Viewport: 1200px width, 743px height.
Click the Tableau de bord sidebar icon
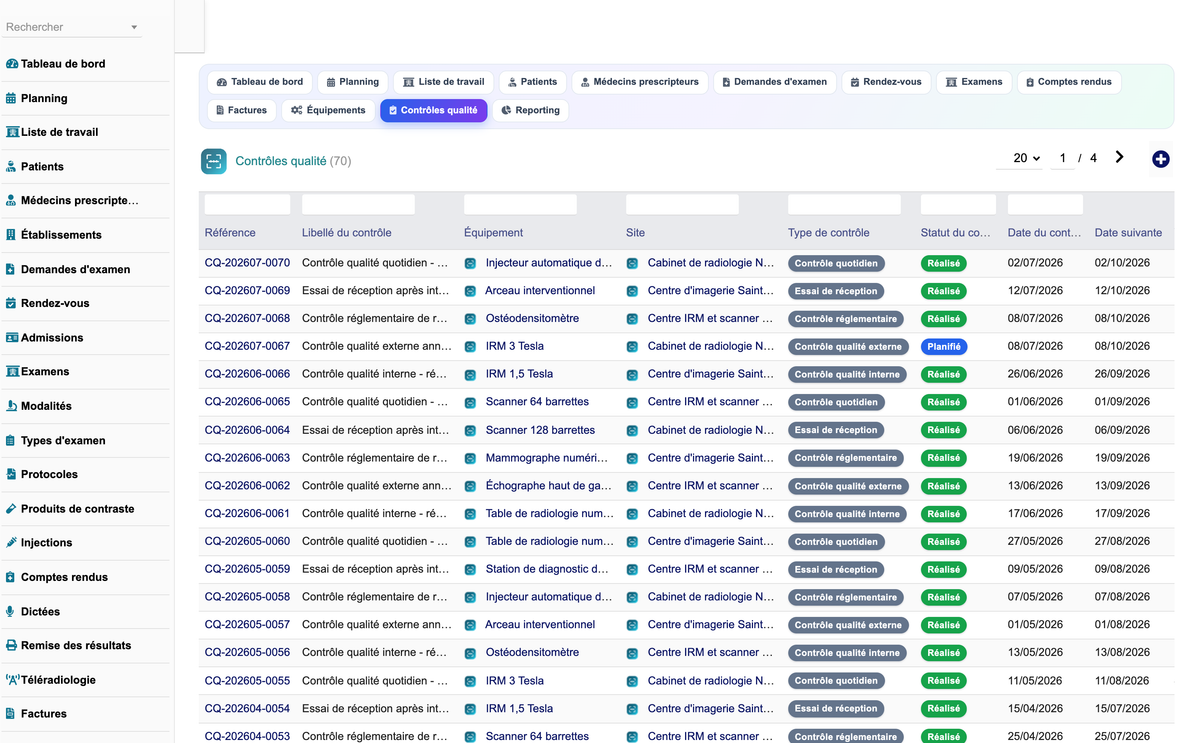[x=12, y=64]
